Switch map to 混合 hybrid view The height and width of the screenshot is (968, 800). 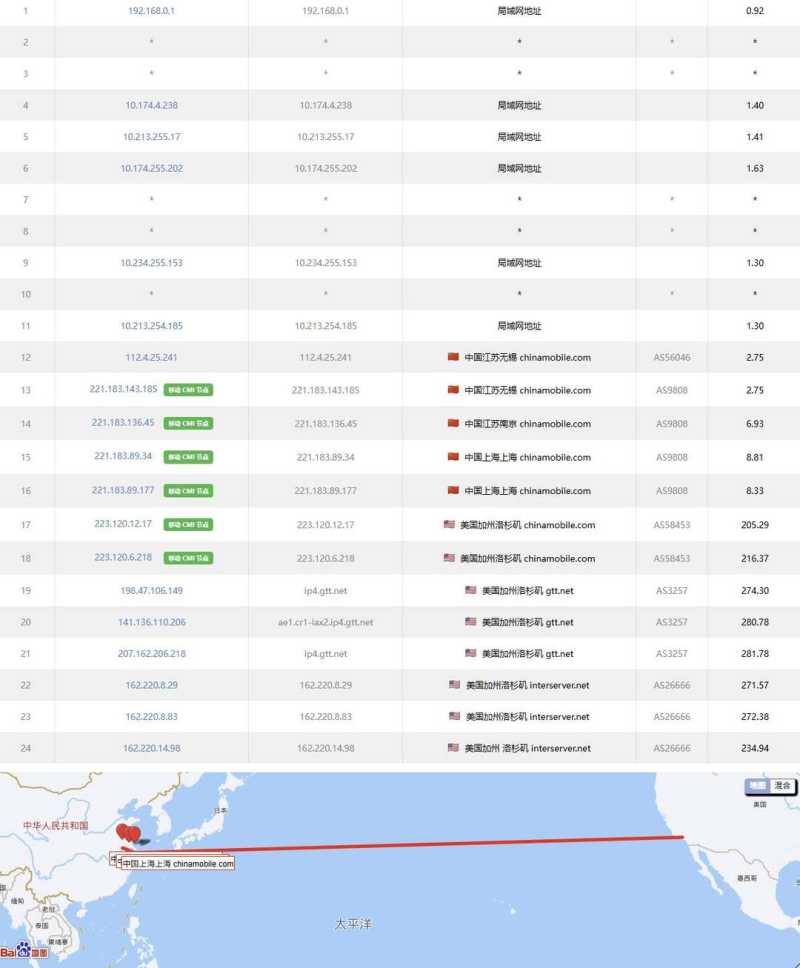783,786
